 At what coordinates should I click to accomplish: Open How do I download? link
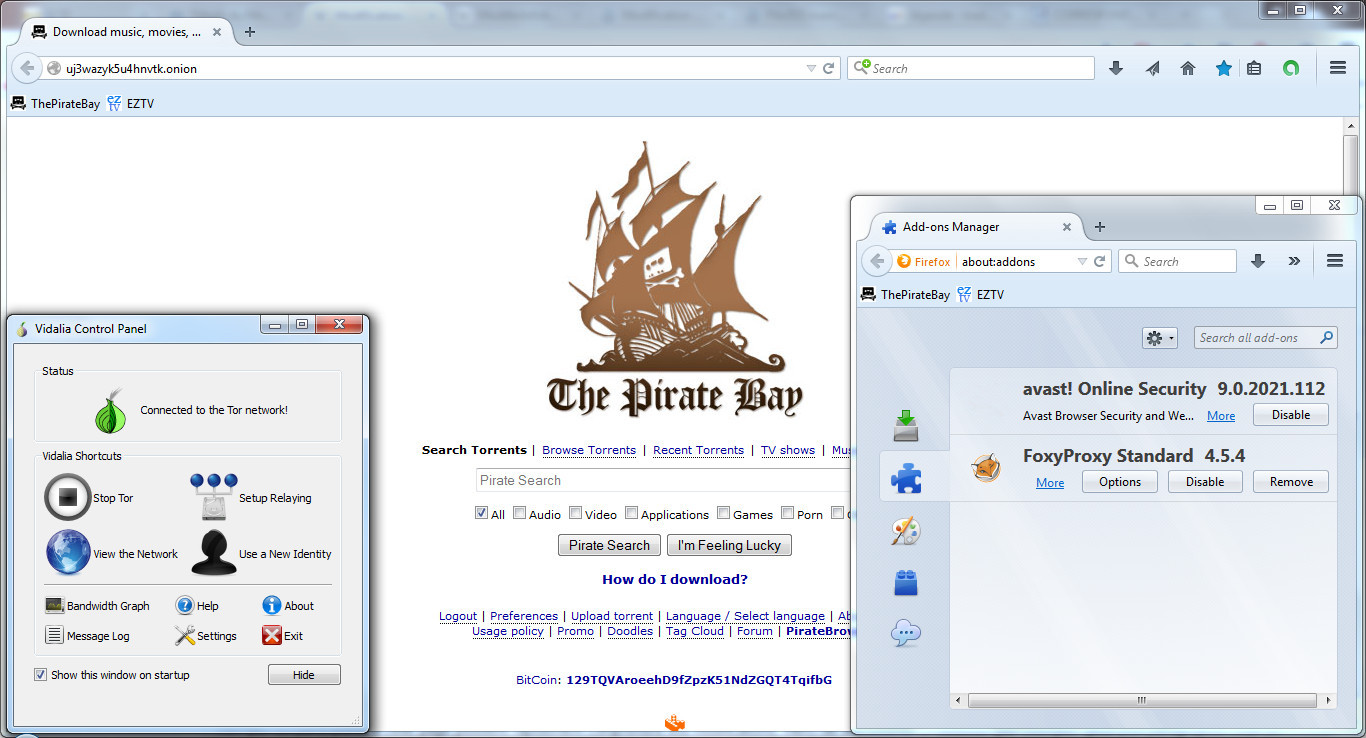pos(675,579)
